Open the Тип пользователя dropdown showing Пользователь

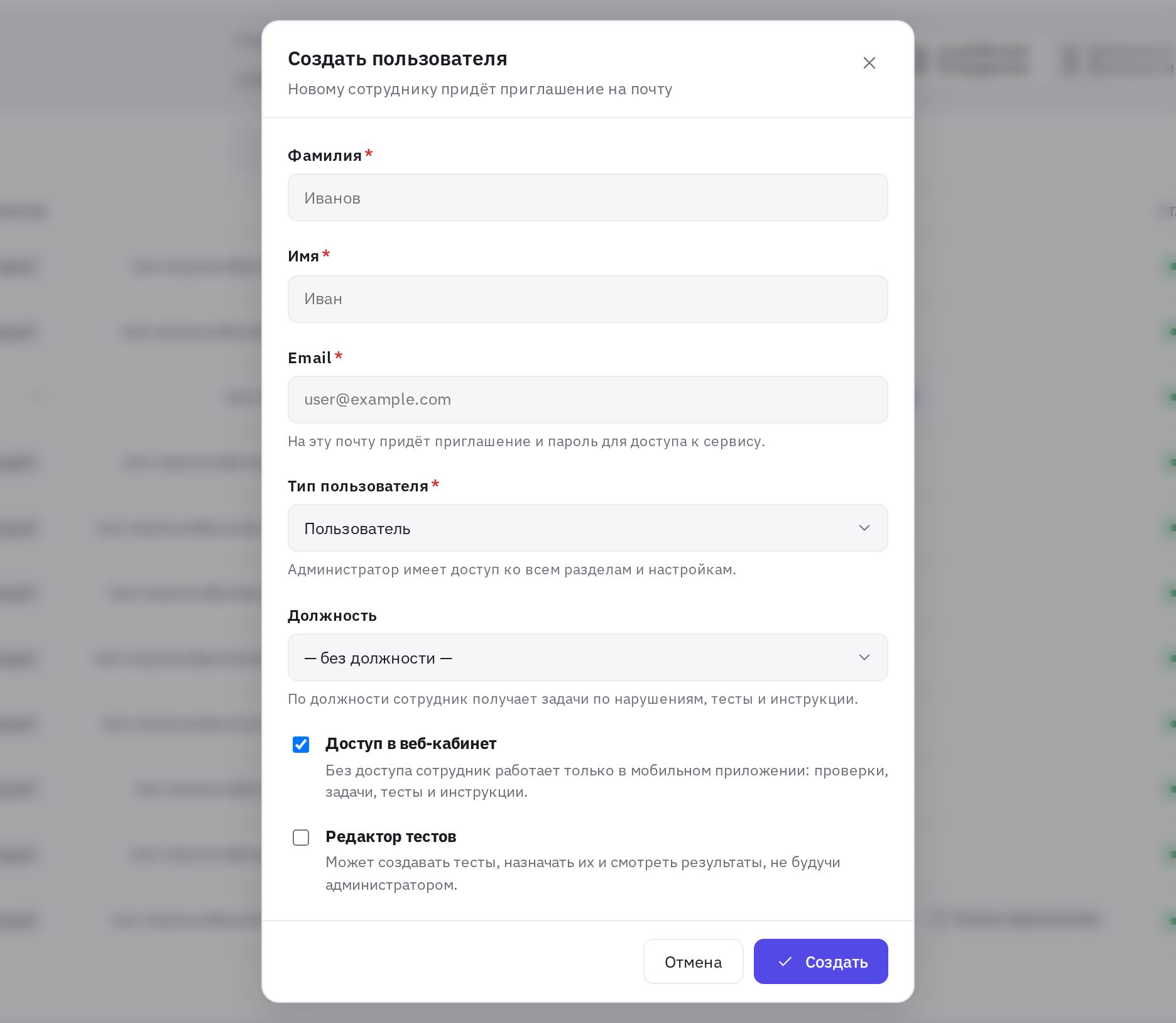tap(587, 528)
